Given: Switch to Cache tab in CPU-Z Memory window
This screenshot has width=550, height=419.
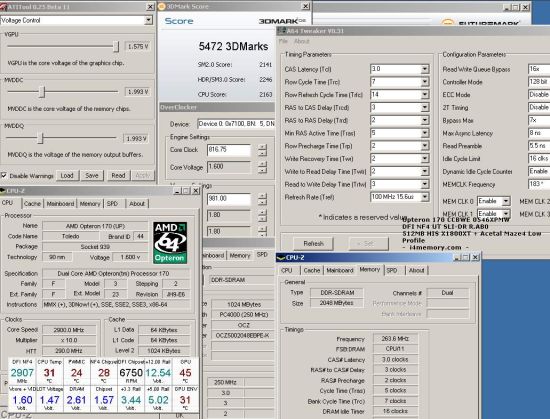Looking at the screenshot, I should [x=312, y=270].
